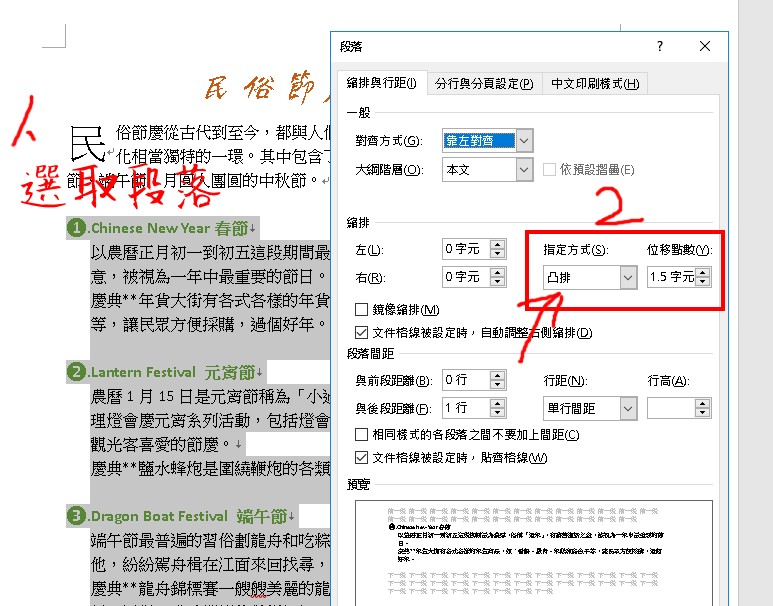Open the 大綱階層 outline level dropdown

525,170
